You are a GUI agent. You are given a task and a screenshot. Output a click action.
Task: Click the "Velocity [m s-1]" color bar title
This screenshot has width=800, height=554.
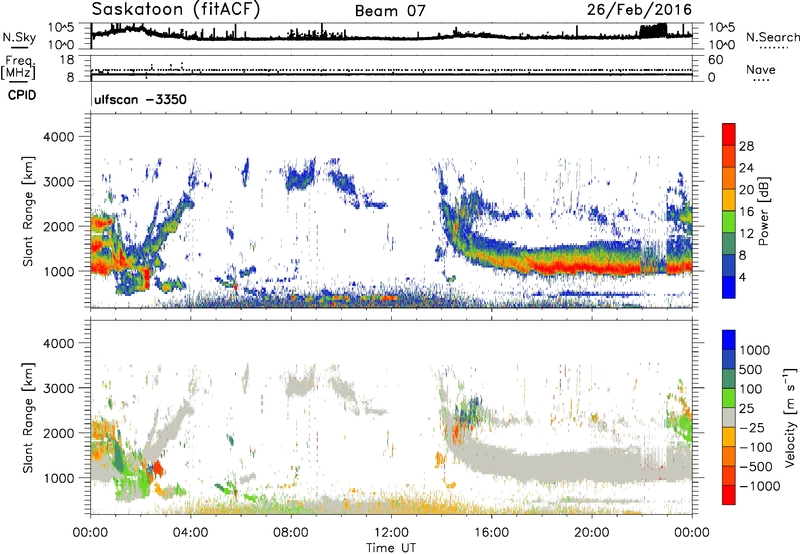[790, 417]
